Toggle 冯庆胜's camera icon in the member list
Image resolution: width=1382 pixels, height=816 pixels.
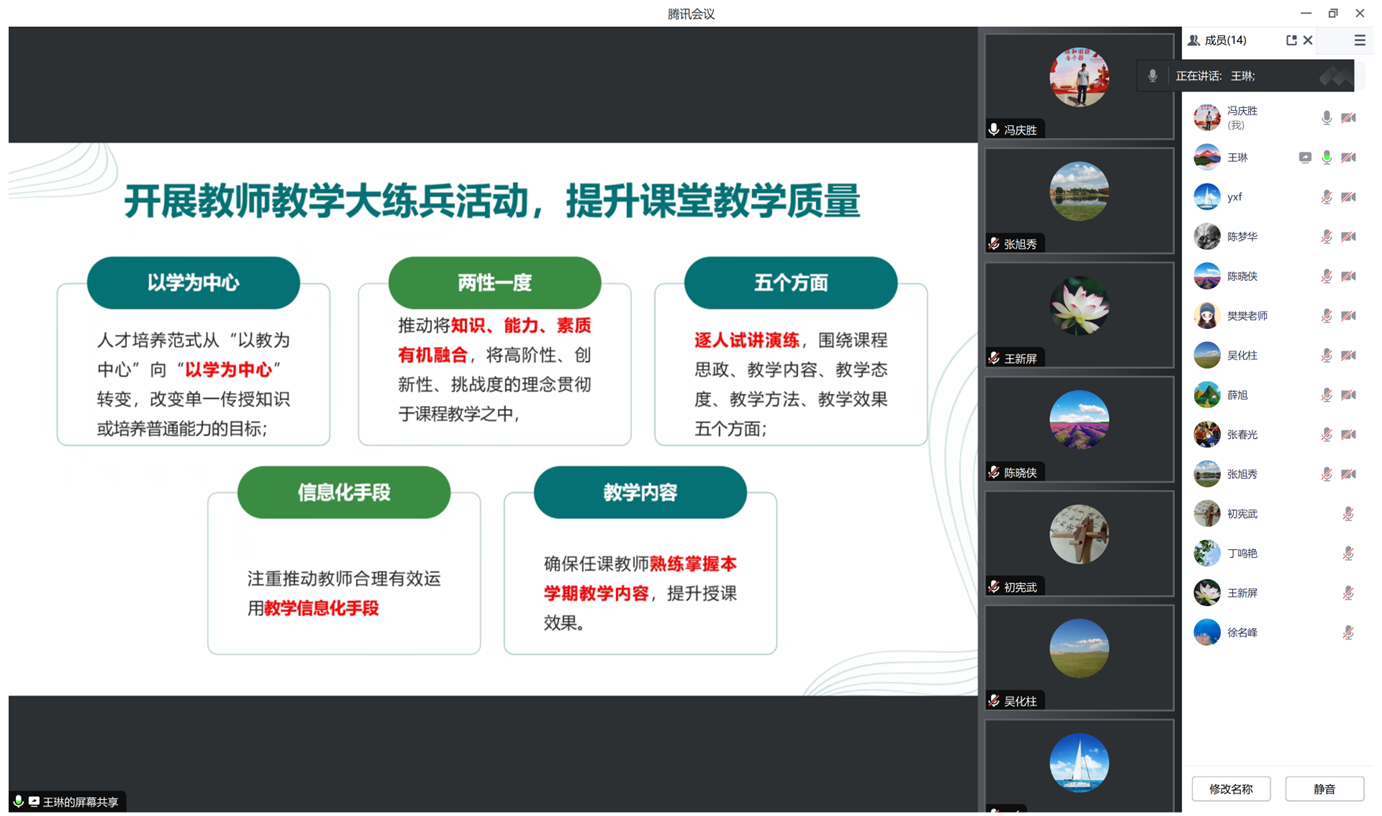(1348, 118)
